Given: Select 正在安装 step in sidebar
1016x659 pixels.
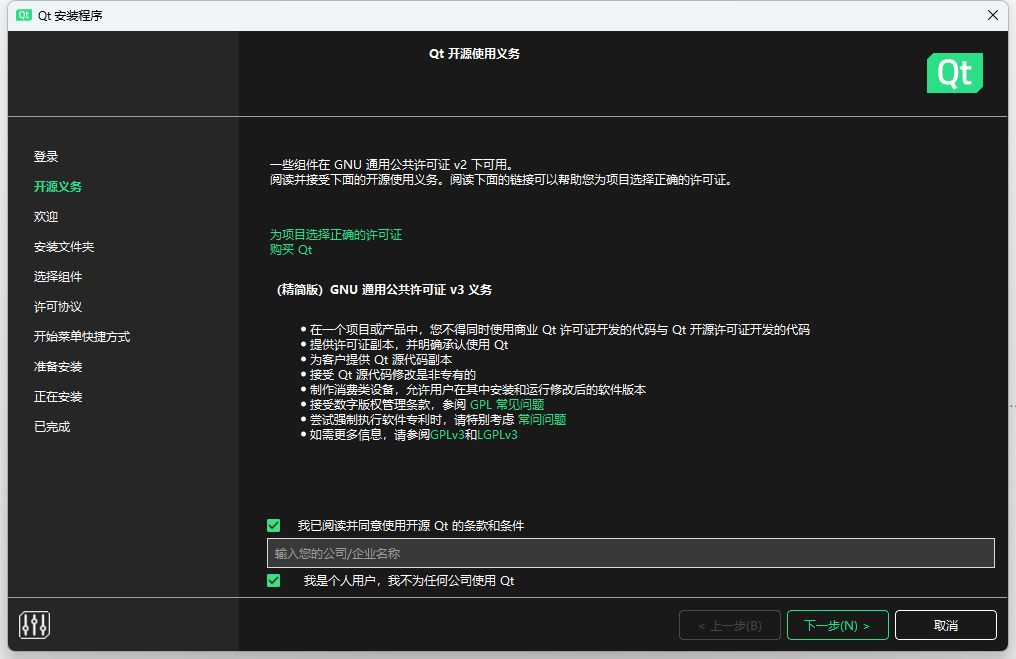Looking at the screenshot, I should pyautogui.click(x=58, y=397).
